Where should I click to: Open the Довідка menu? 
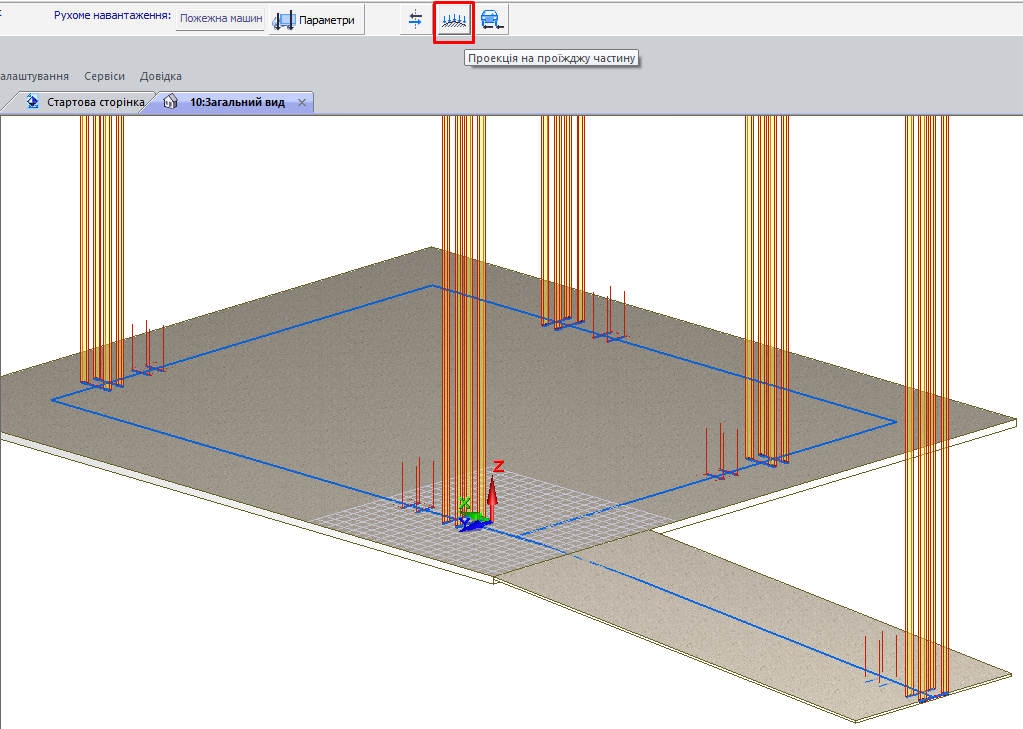point(161,76)
